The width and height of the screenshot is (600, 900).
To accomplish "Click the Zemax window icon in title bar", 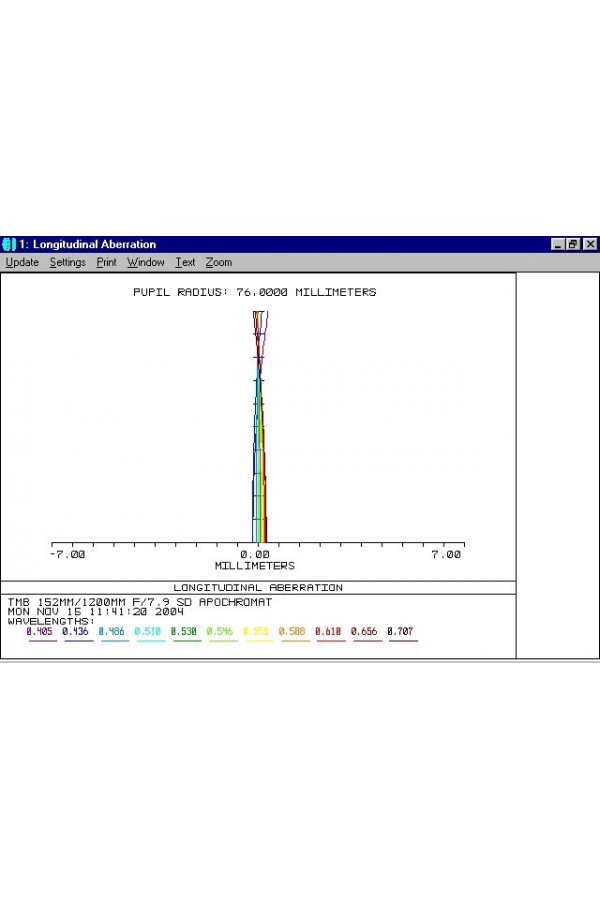I will point(9,244).
